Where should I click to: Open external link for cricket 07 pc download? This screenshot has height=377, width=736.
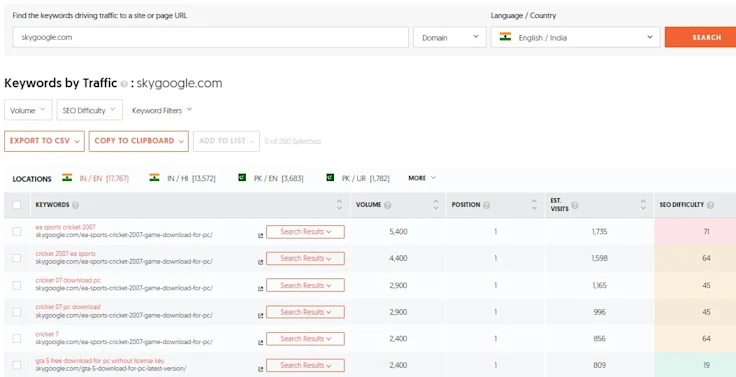pyautogui.click(x=261, y=316)
